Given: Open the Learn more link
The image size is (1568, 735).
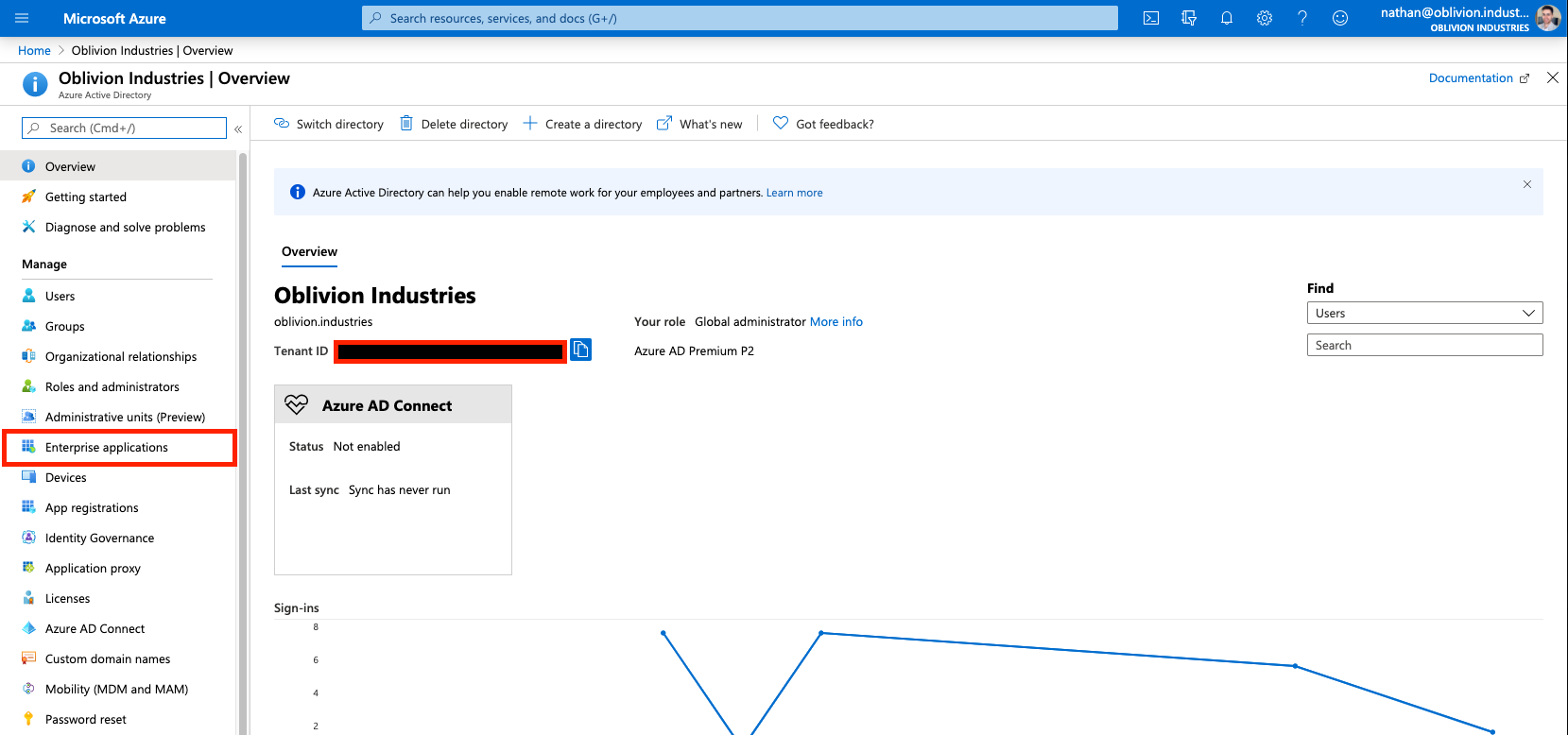Looking at the screenshot, I should [794, 193].
